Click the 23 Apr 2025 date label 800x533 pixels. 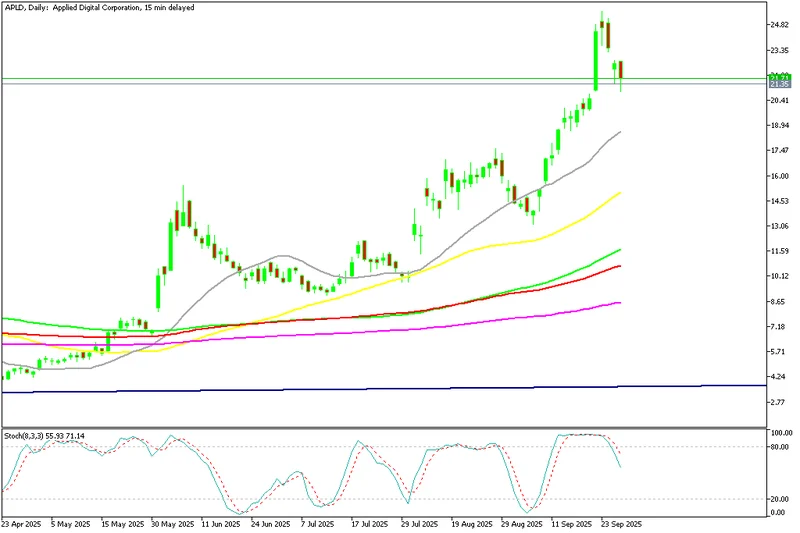point(24,523)
